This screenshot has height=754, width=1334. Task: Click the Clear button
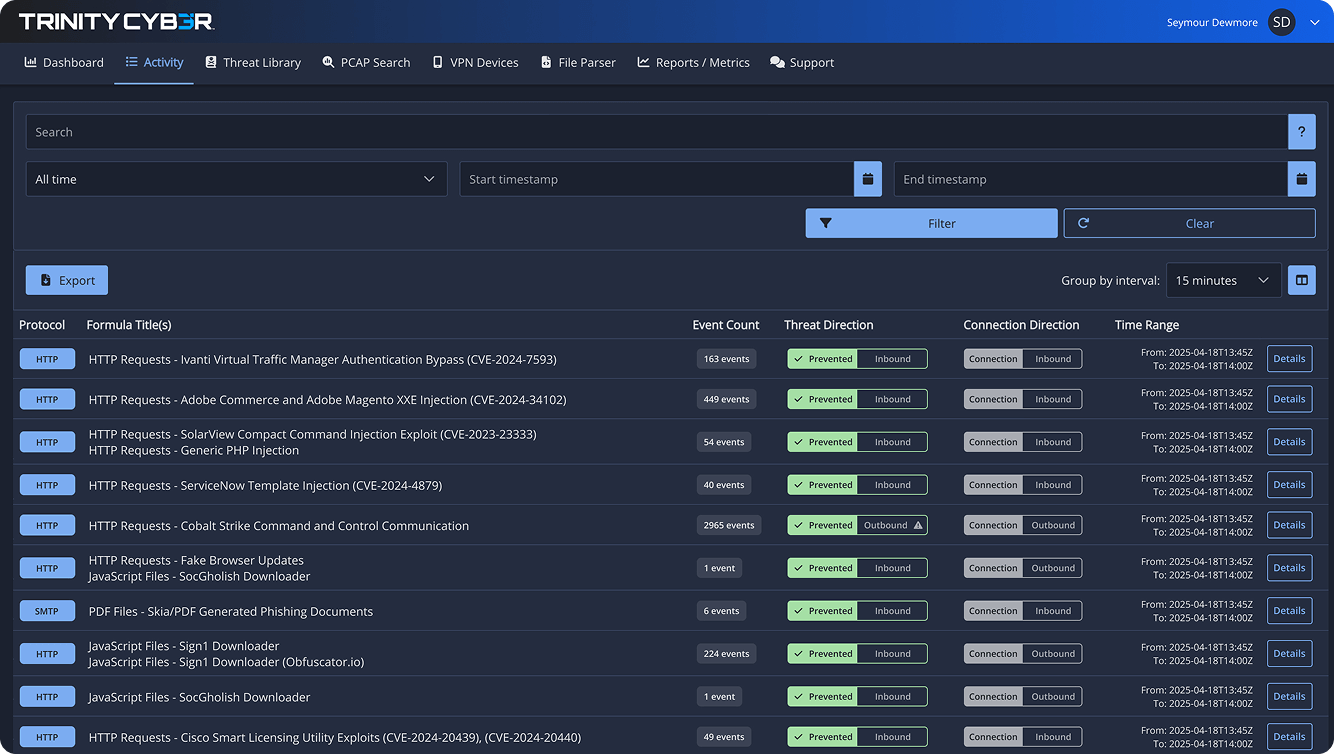[1189, 223]
